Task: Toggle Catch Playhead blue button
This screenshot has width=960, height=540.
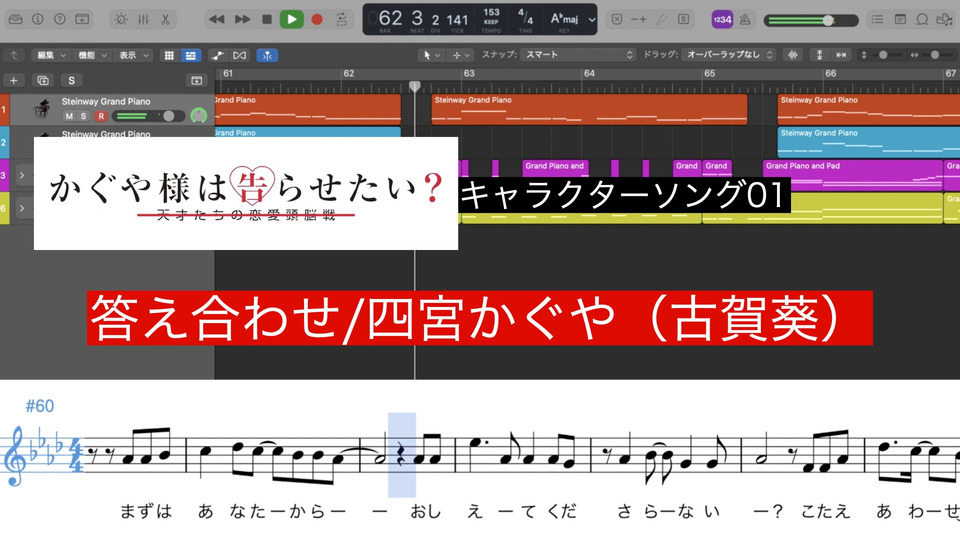Action: tap(267, 55)
